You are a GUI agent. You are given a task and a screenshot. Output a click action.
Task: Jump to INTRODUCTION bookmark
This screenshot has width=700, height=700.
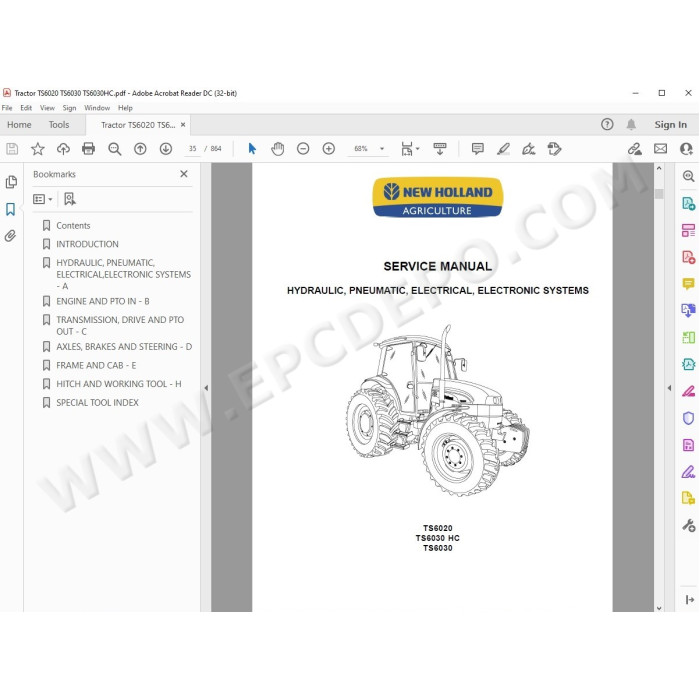[x=88, y=244]
